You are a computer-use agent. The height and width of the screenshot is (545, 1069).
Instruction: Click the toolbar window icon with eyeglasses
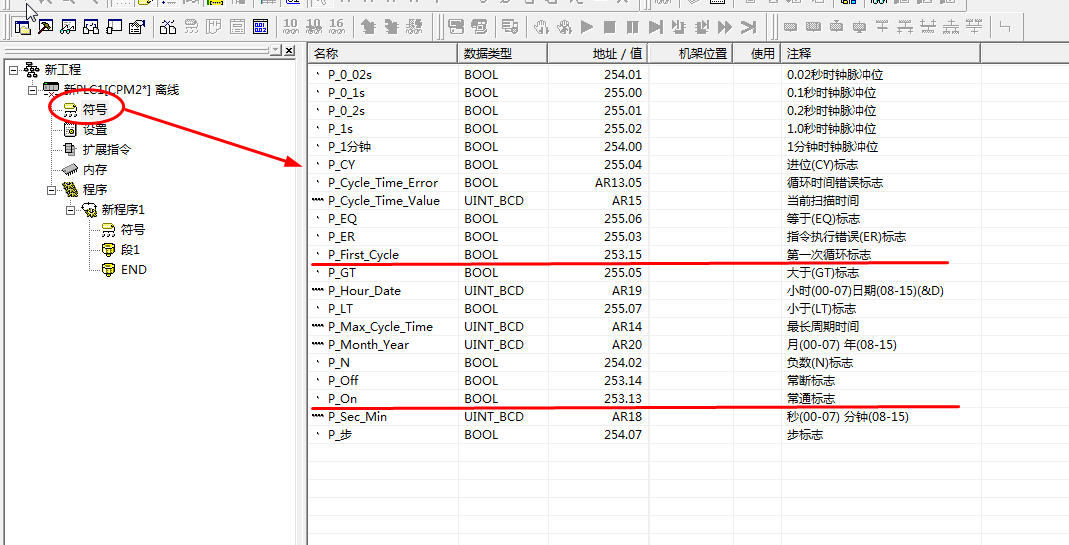[69, 27]
